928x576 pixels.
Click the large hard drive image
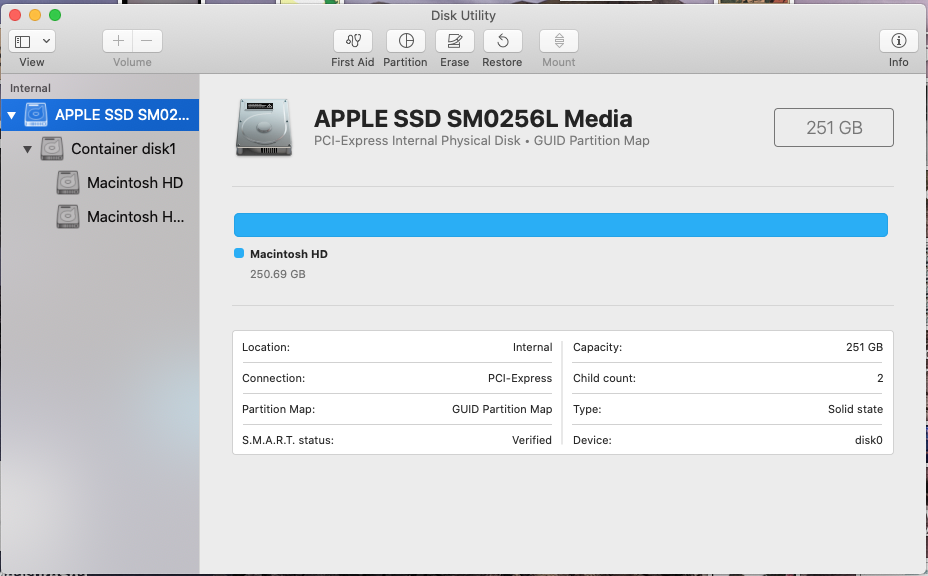(x=264, y=128)
